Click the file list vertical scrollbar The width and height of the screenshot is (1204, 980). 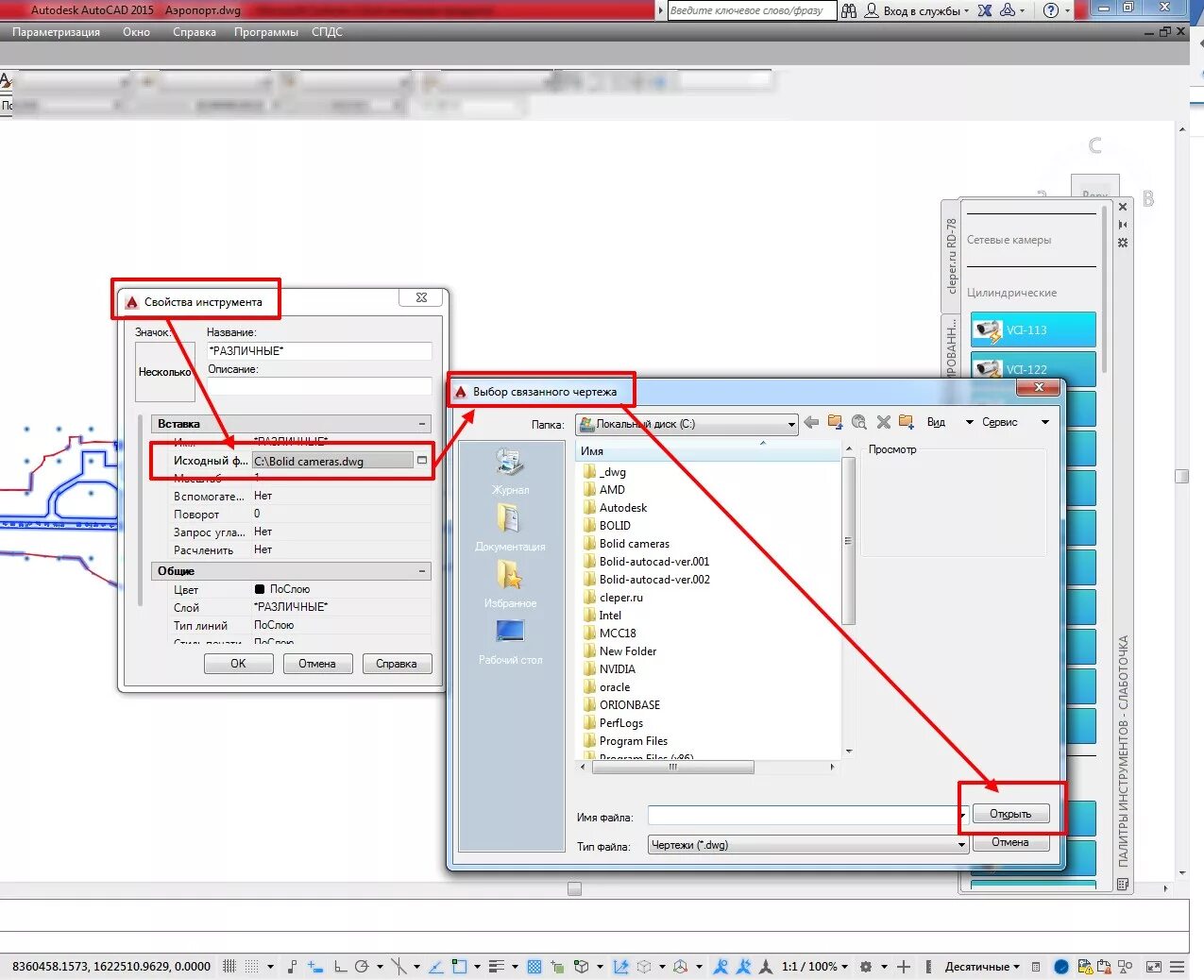848,541
